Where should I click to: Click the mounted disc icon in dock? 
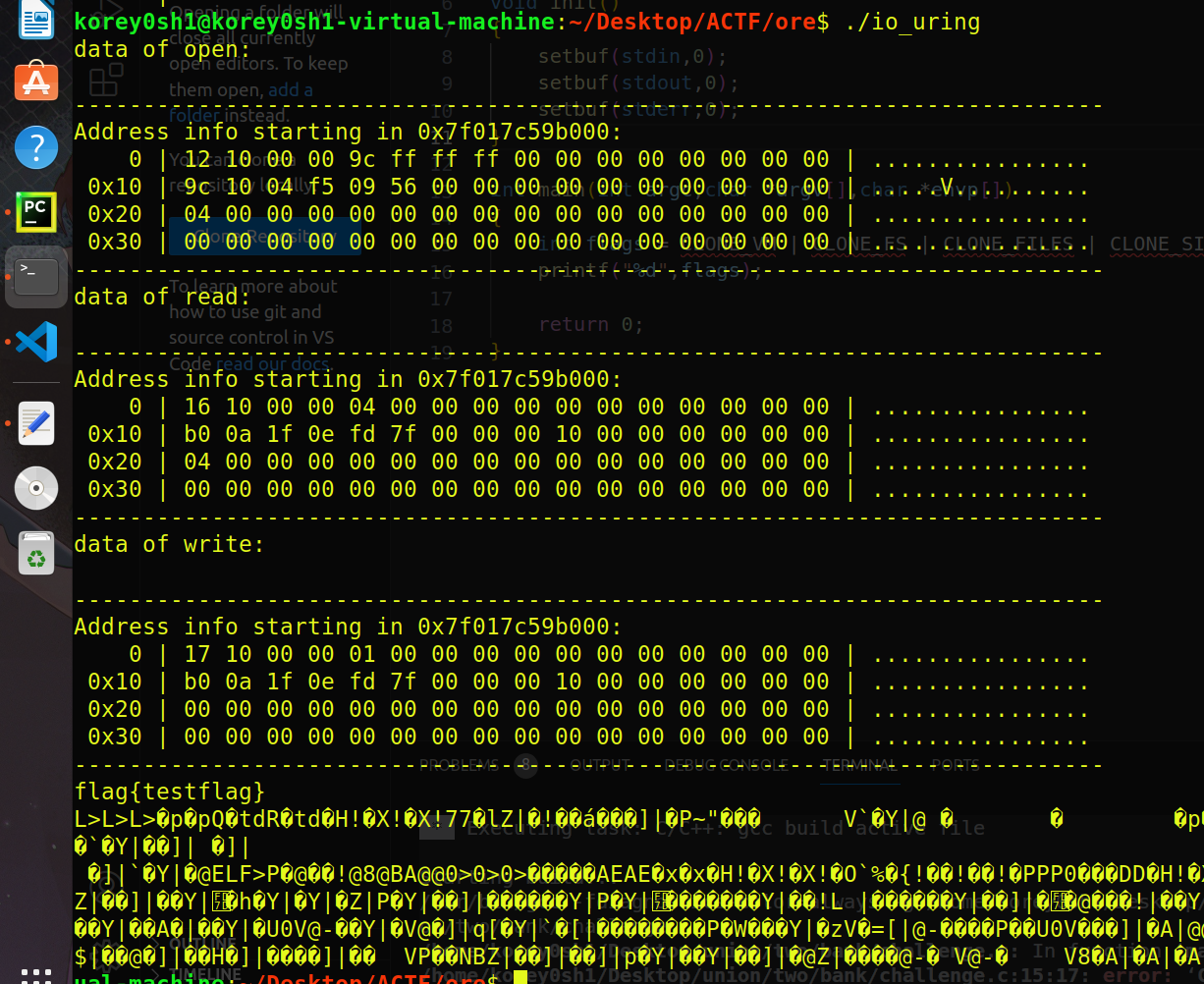coord(36,488)
